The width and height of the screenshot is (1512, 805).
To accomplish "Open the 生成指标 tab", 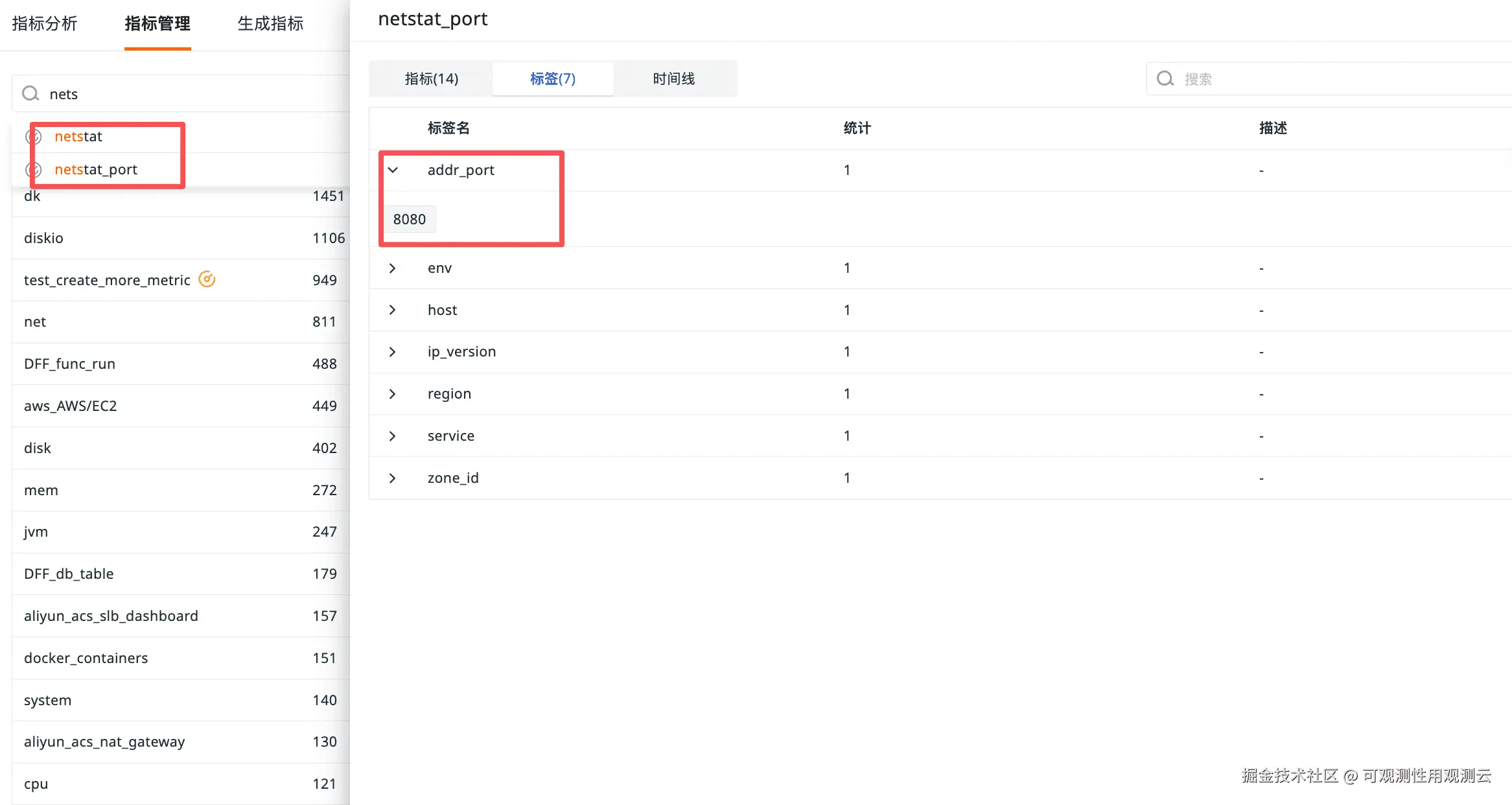I will (x=270, y=24).
